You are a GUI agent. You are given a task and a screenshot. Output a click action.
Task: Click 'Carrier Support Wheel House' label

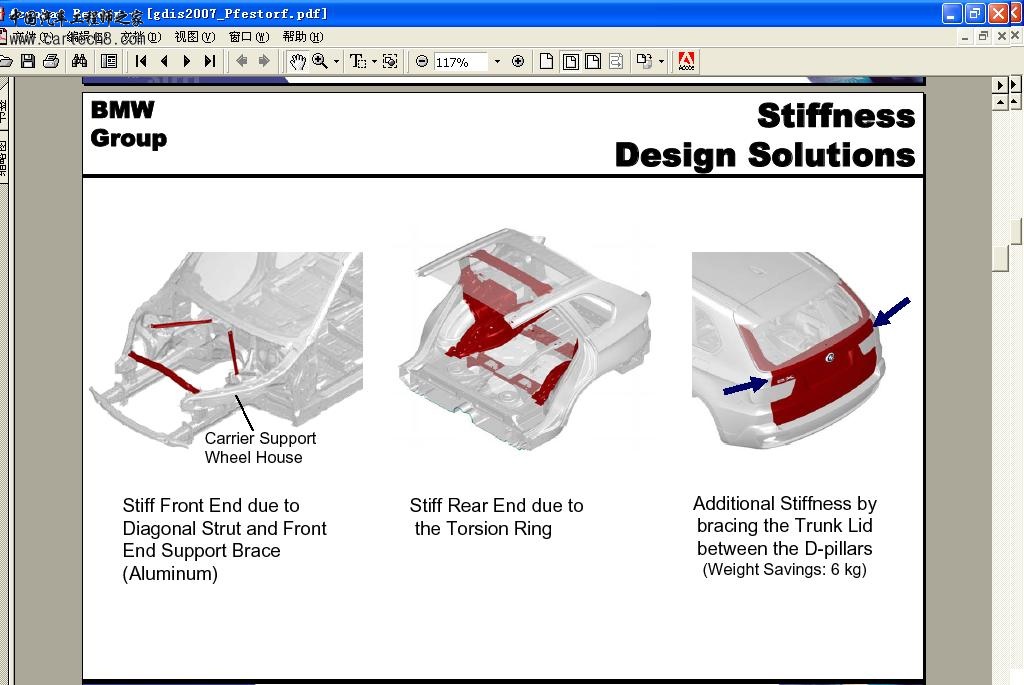pos(260,447)
